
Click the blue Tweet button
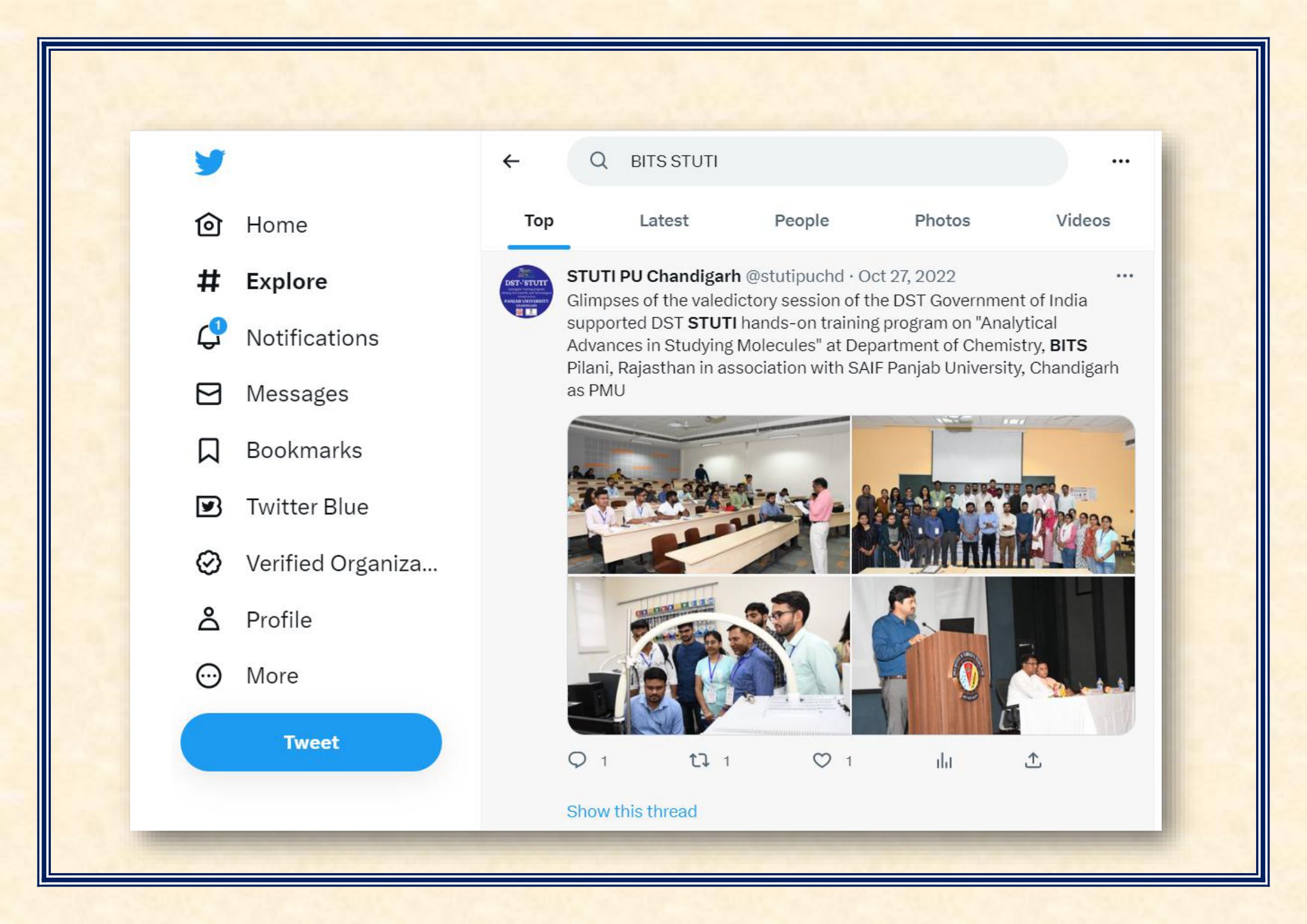[x=311, y=742]
